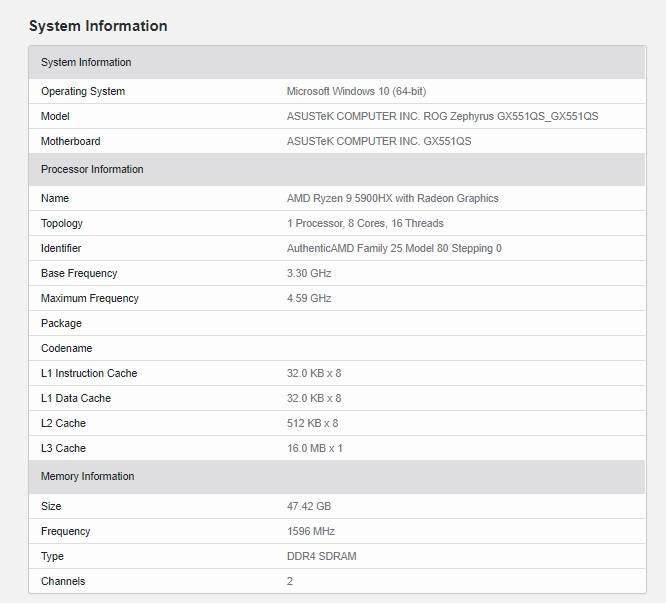Click the 'Identifier' row label
This screenshot has height=603, width=666.
point(61,248)
